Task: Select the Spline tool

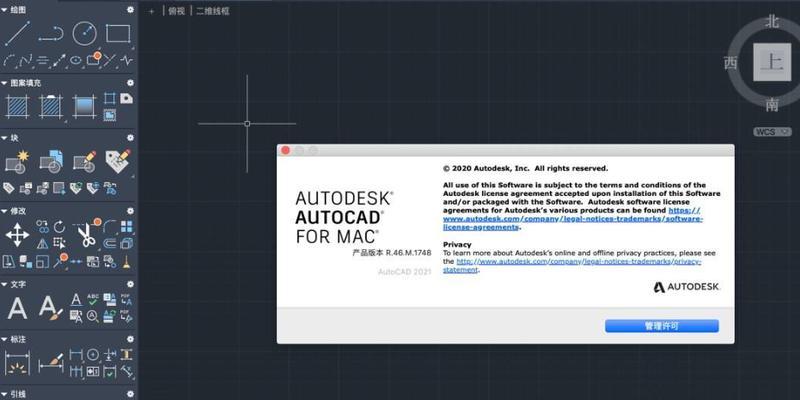Action: click(26, 61)
